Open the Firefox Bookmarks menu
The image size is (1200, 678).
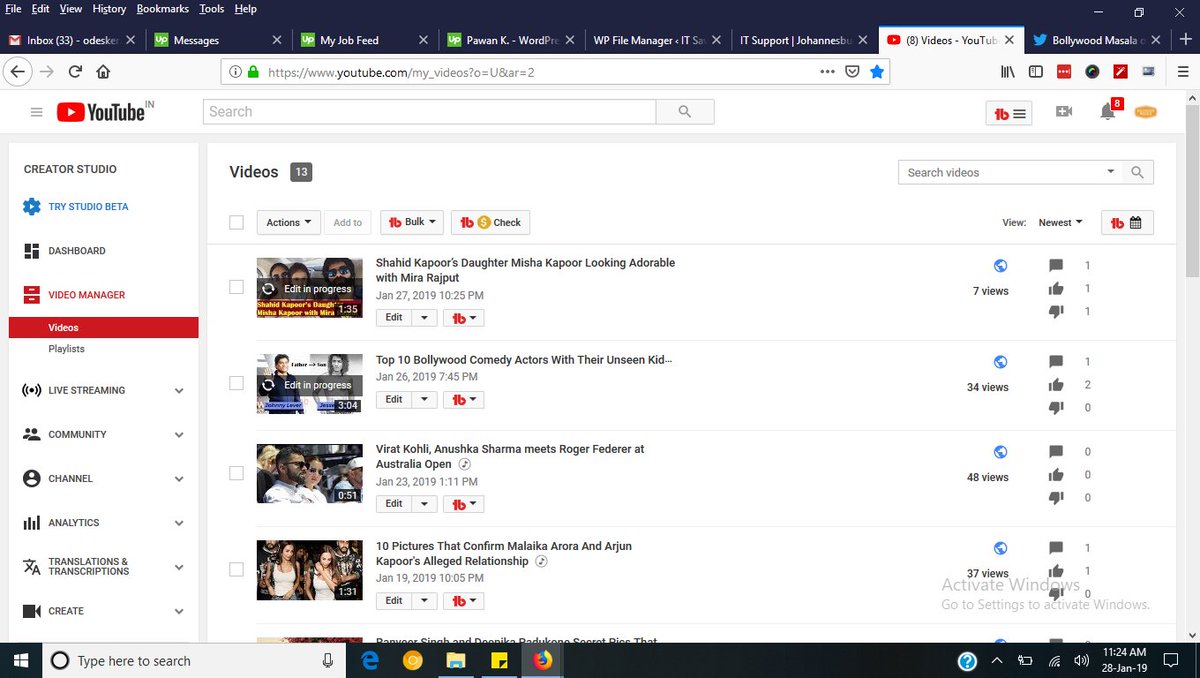(163, 9)
